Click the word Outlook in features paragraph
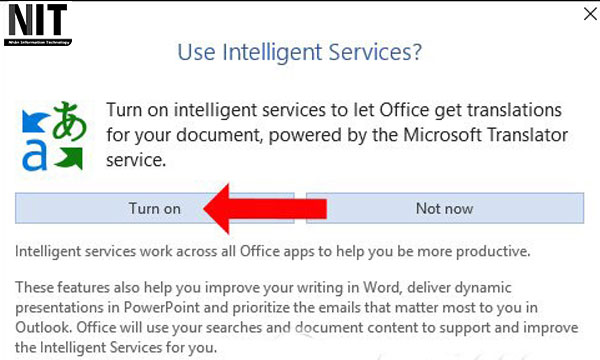This screenshot has height=360, width=600. coord(43,327)
